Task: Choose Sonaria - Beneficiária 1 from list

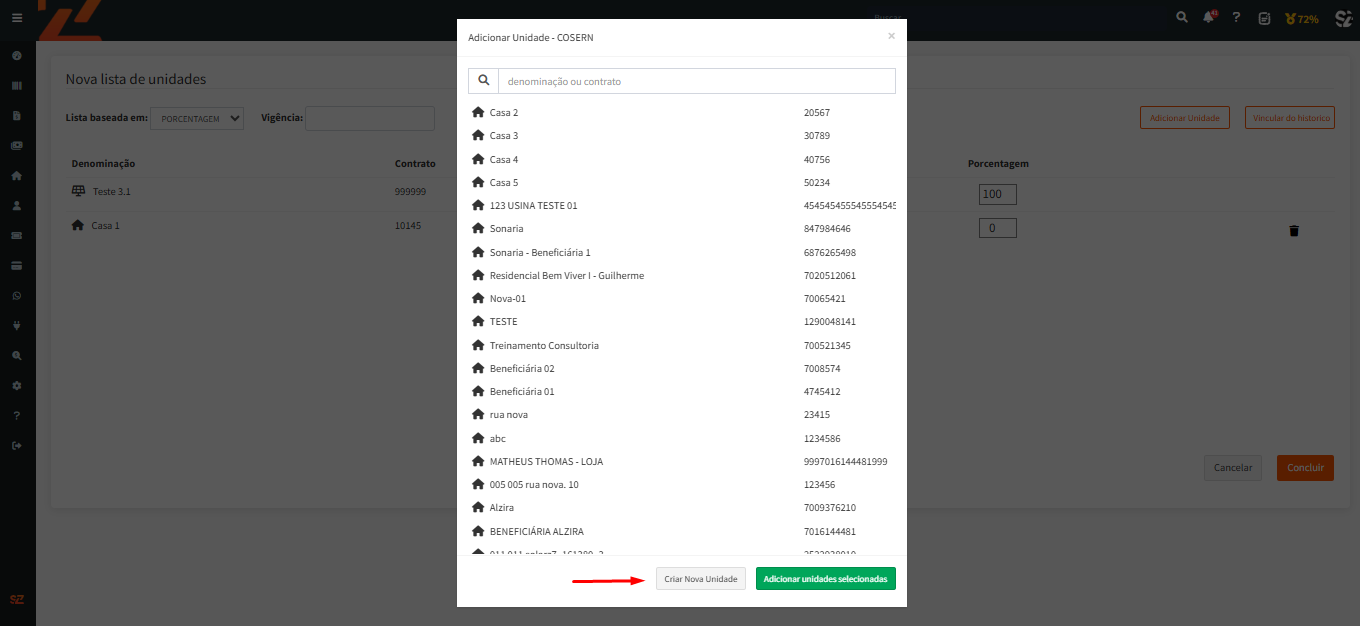Action: pyautogui.click(x=540, y=252)
